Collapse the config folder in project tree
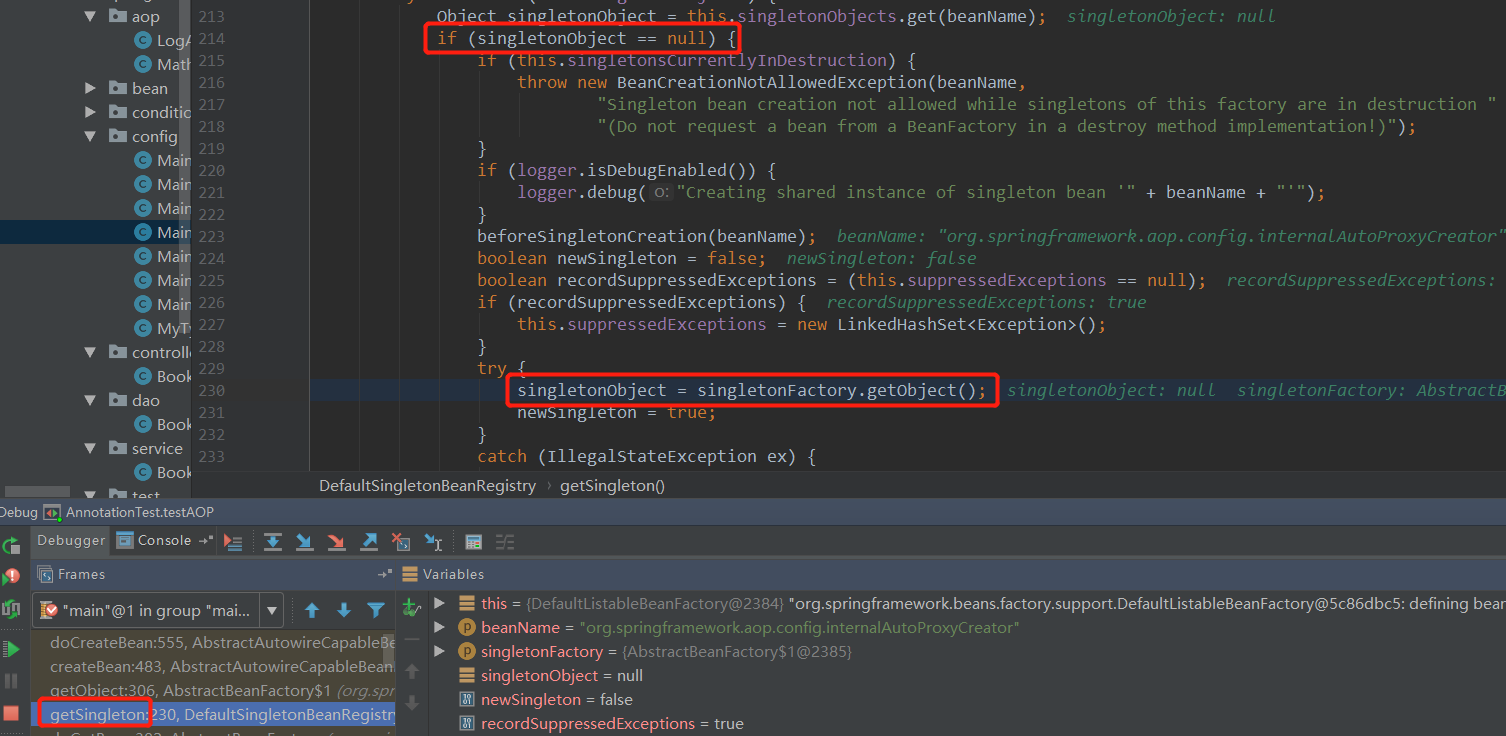The width and height of the screenshot is (1506, 736). [x=90, y=136]
